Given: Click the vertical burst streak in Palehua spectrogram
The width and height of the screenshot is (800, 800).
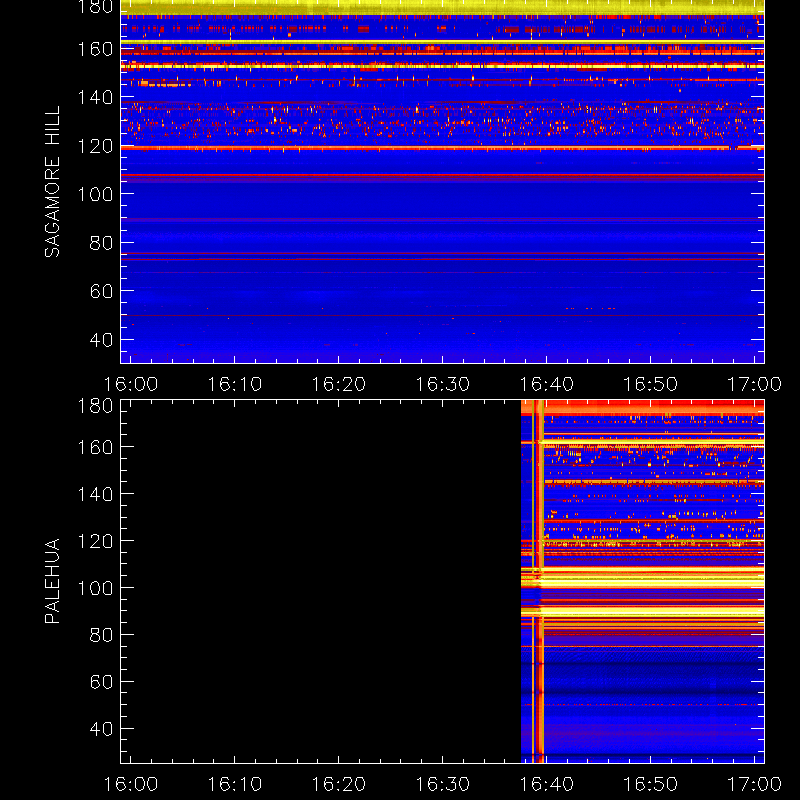Looking at the screenshot, I should tap(538, 582).
